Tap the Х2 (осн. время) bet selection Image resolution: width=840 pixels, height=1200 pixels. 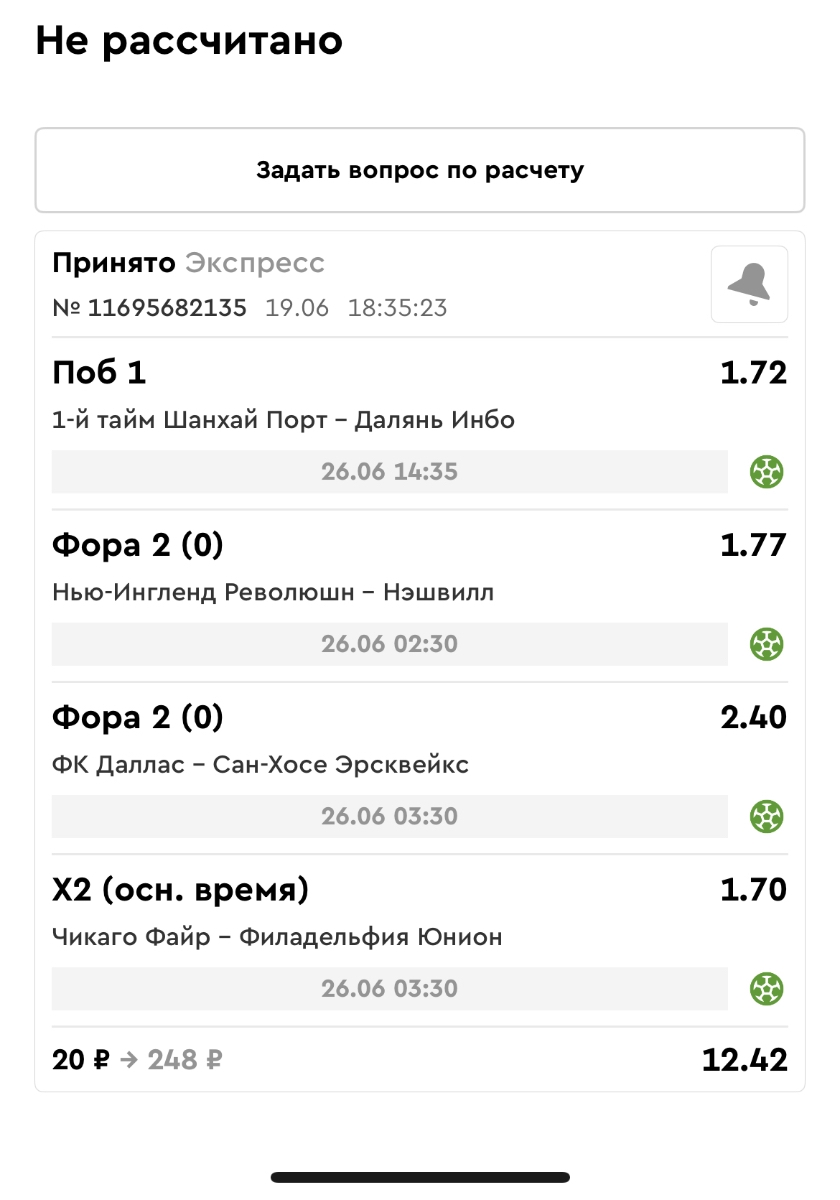(180, 890)
